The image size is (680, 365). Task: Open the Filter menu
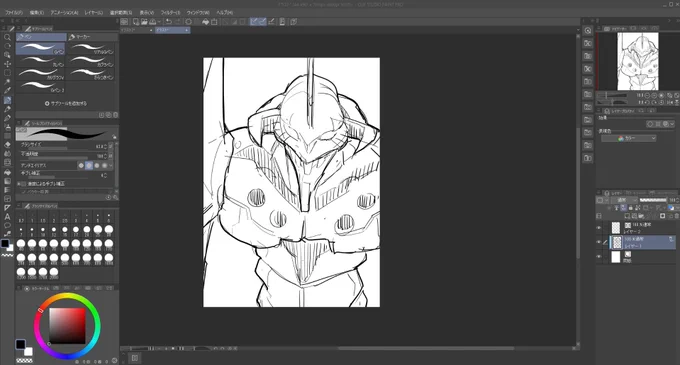(x=170, y=13)
